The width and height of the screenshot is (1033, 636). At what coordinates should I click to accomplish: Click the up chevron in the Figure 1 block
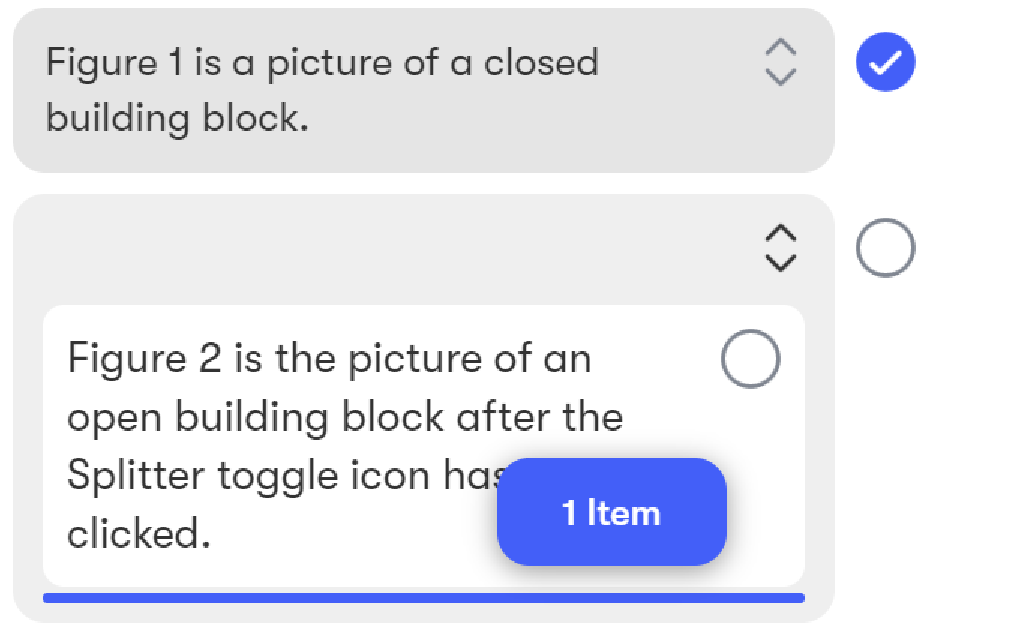pos(781,48)
